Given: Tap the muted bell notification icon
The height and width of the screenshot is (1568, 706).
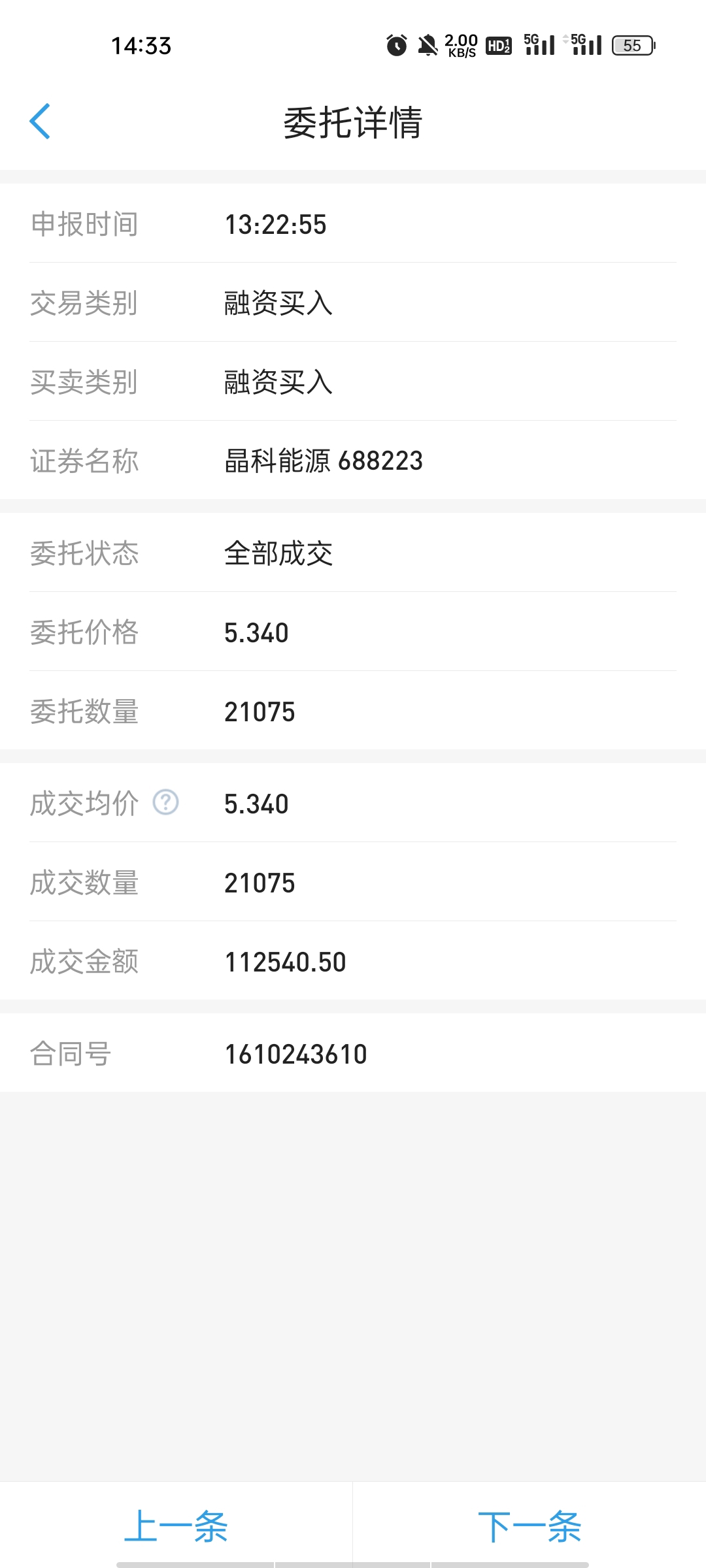Looking at the screenshot, I should [x=428, y=45].
